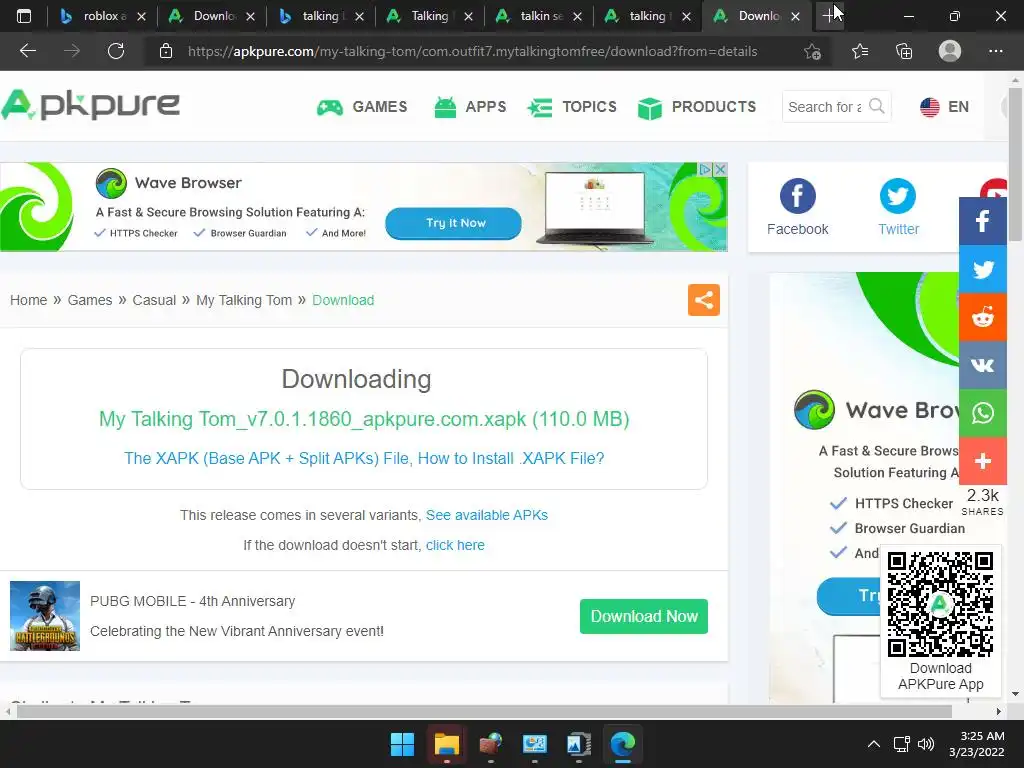1024x768 pixels.
Task: Click the APKPure app QR code
Action: click(940, 604)
